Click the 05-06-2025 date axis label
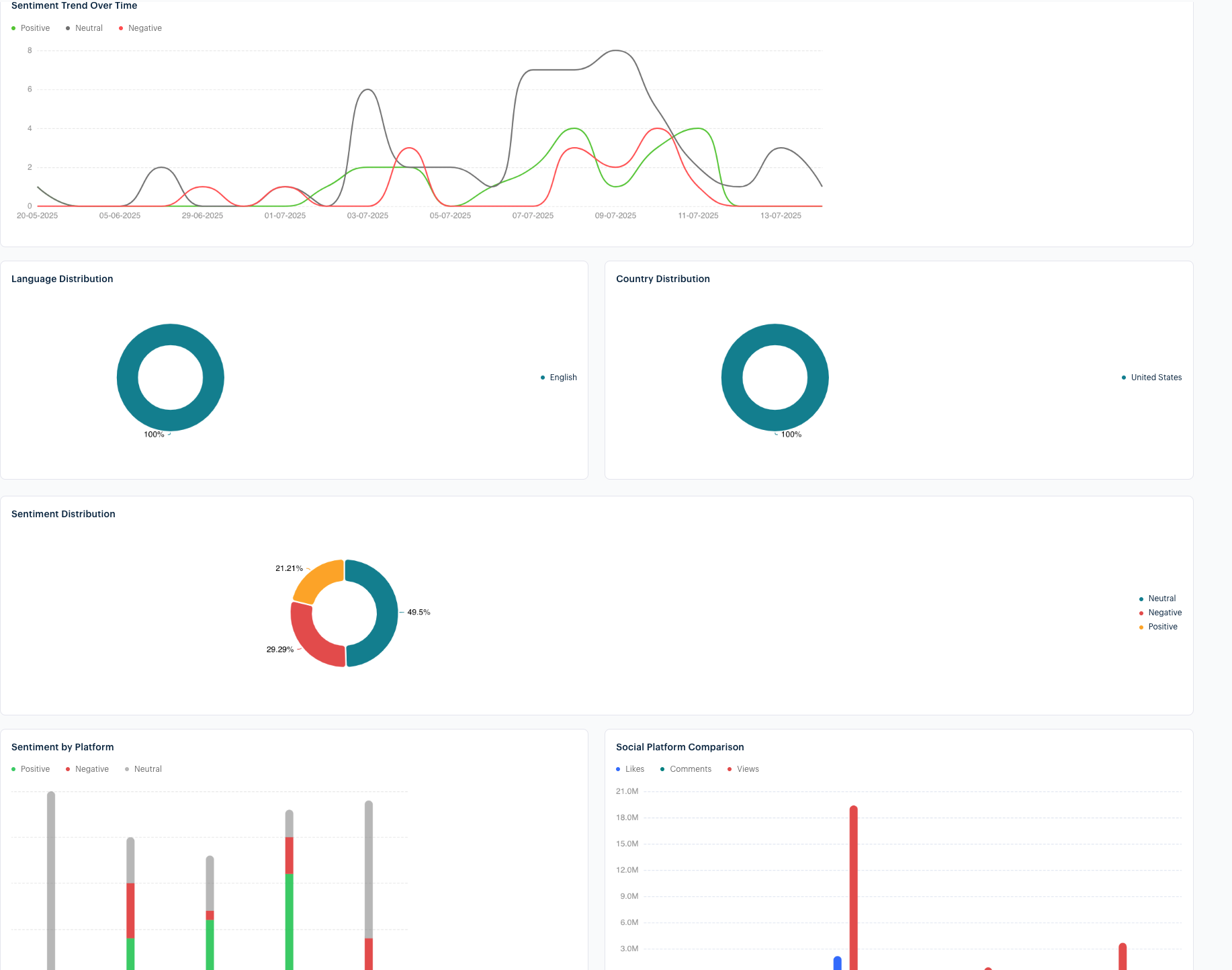The width and height of the screenshot is (1232, 970). pyautogui.click(x=120, y=216)
